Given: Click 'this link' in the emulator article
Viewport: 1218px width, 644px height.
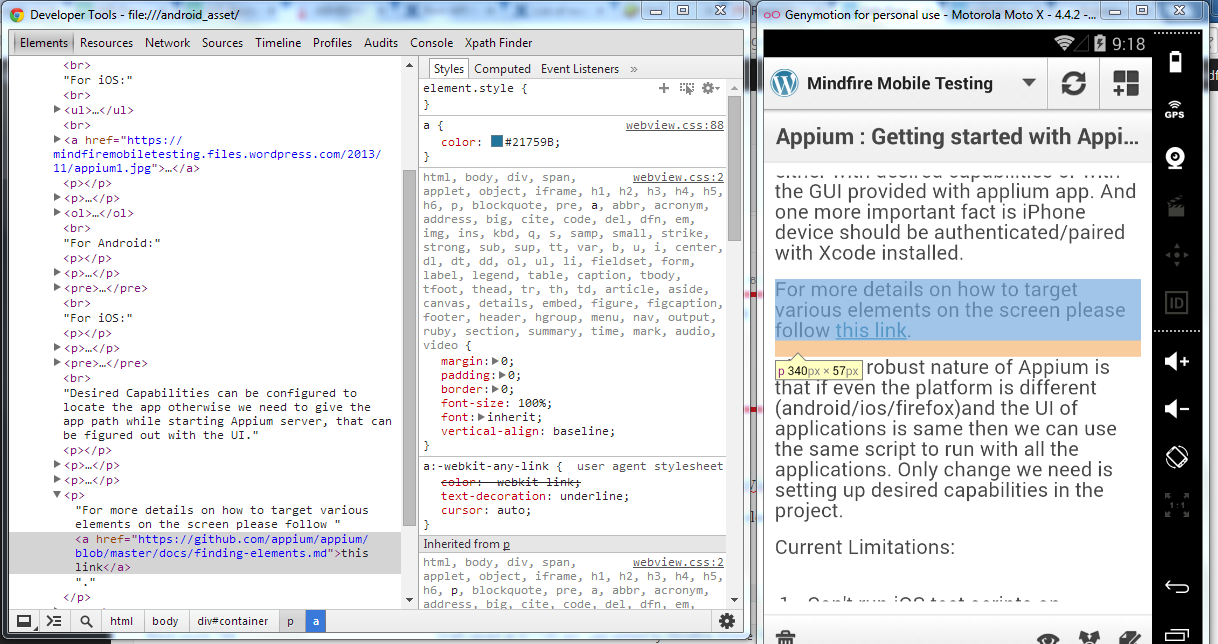Looking at the screenshot, I should pos(871,331).
